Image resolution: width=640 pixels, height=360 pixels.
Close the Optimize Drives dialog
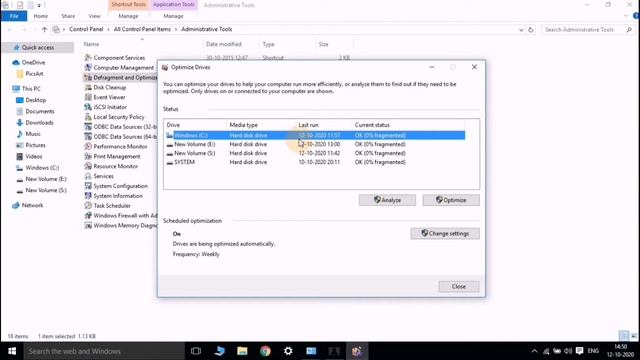pyautogui.click(x=458, y=287)
